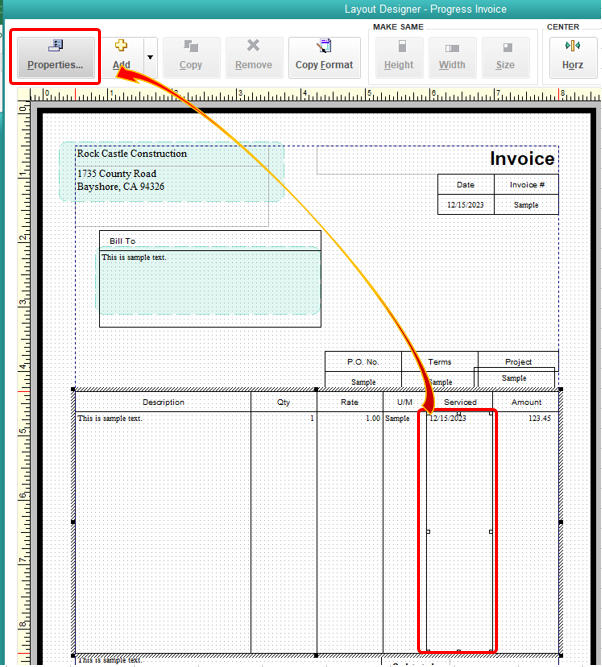
Task: Select the Sample value under Project
Action: point(514,378)
